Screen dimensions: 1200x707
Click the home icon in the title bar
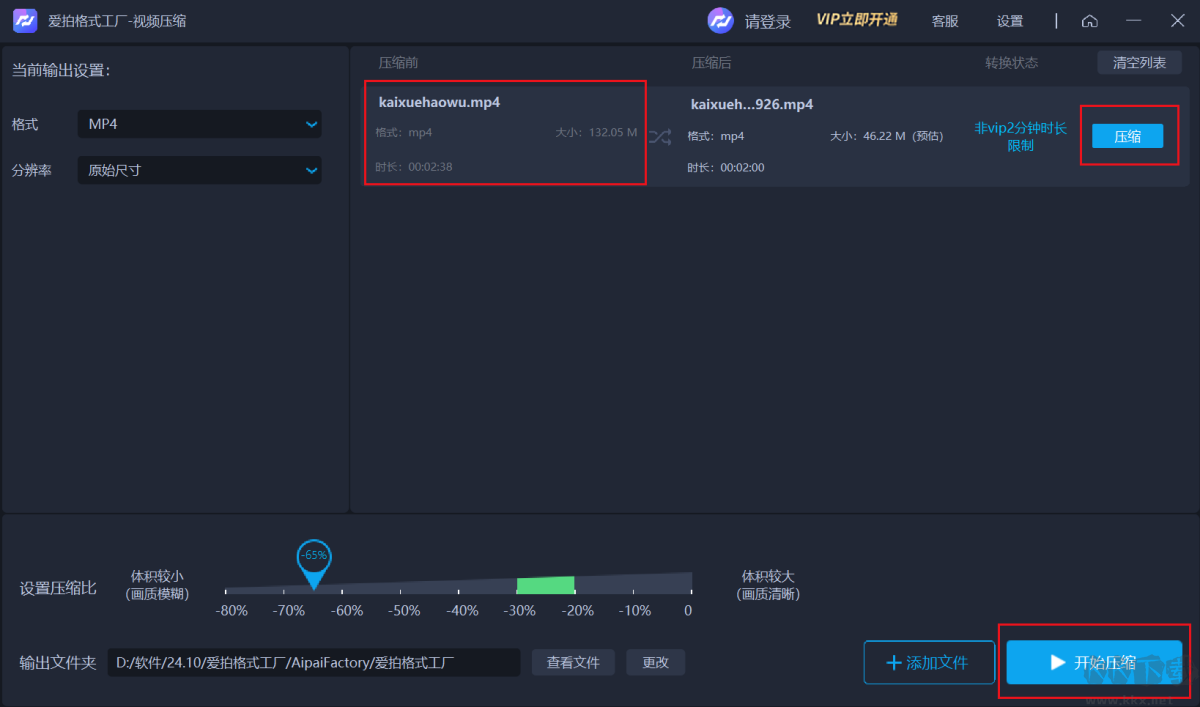1089,20
